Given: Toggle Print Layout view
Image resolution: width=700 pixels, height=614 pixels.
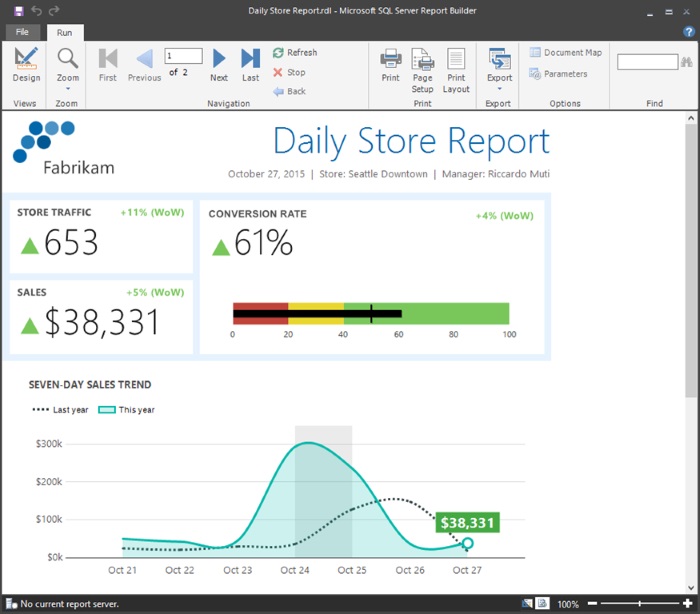Looking at the screenshot, I should pos(456,64).
